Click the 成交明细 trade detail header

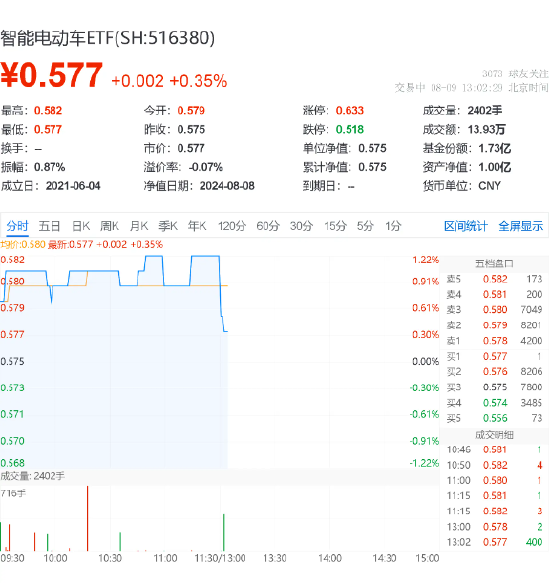click(x=494, y=435)
